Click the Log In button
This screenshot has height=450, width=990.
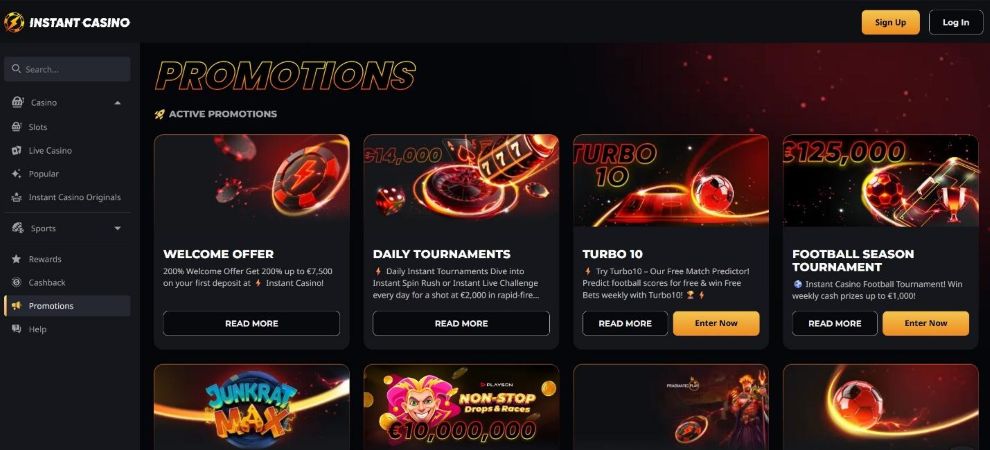(x=956, y=22)
